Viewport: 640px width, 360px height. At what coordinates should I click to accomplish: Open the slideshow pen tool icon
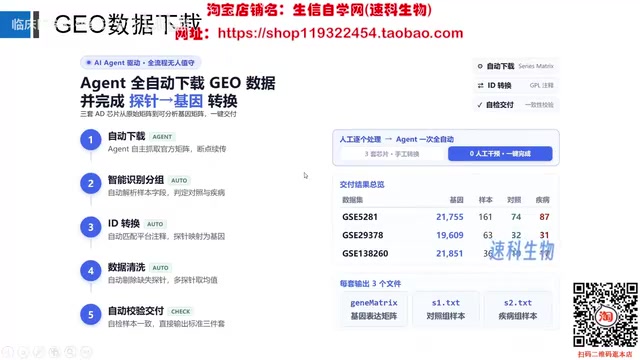[38, 351]
